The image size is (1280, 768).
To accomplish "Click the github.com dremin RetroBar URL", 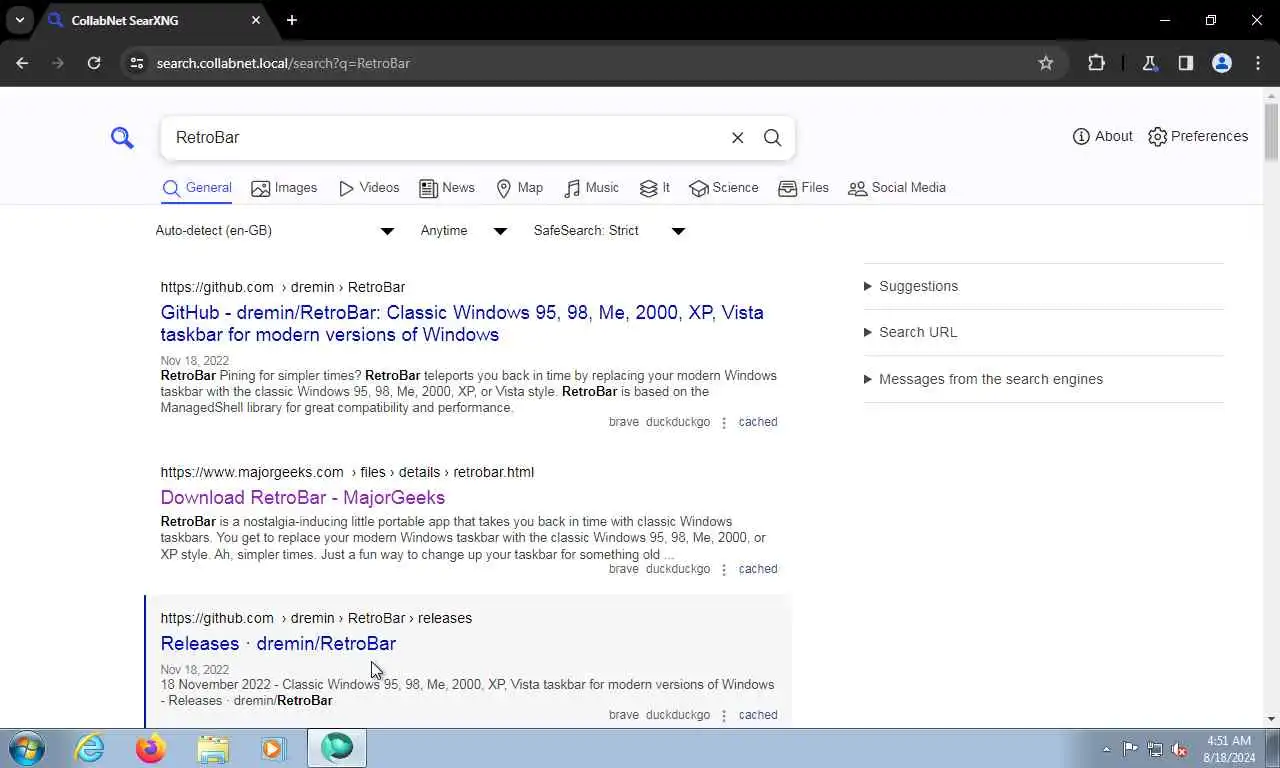I will [x=283, y=287].
